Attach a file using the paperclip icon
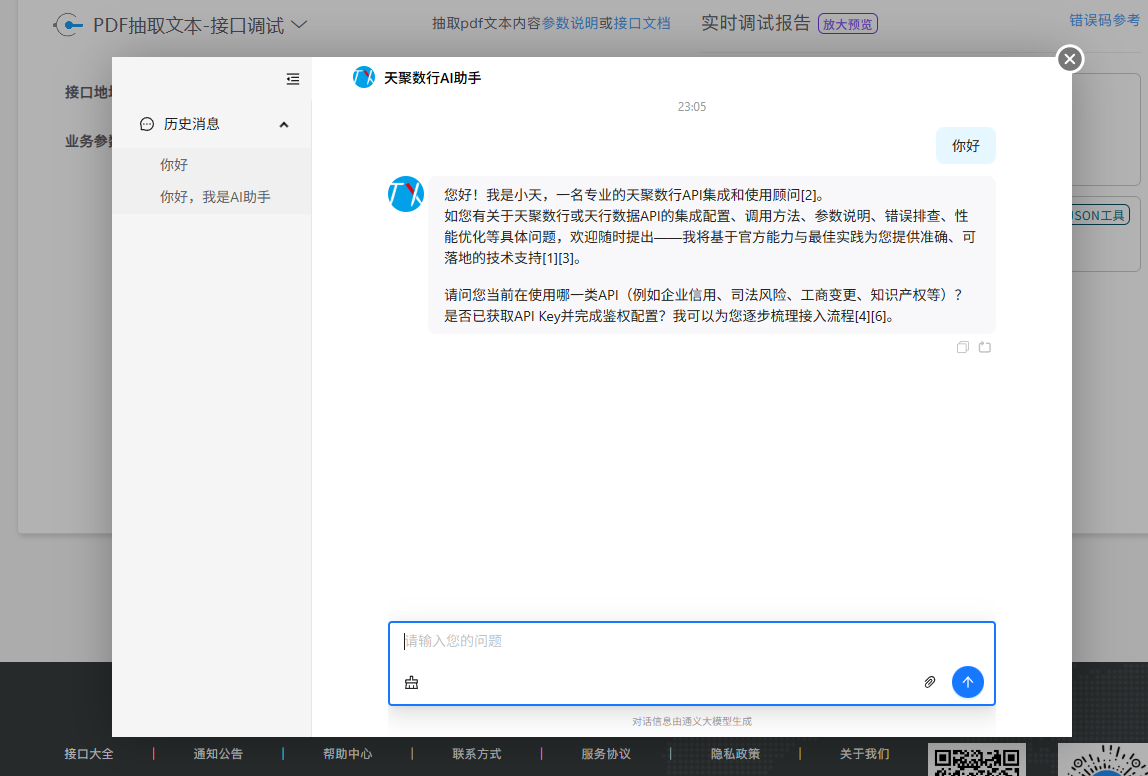This screenshot has height=776, width=1148. (x=930, y=681)
